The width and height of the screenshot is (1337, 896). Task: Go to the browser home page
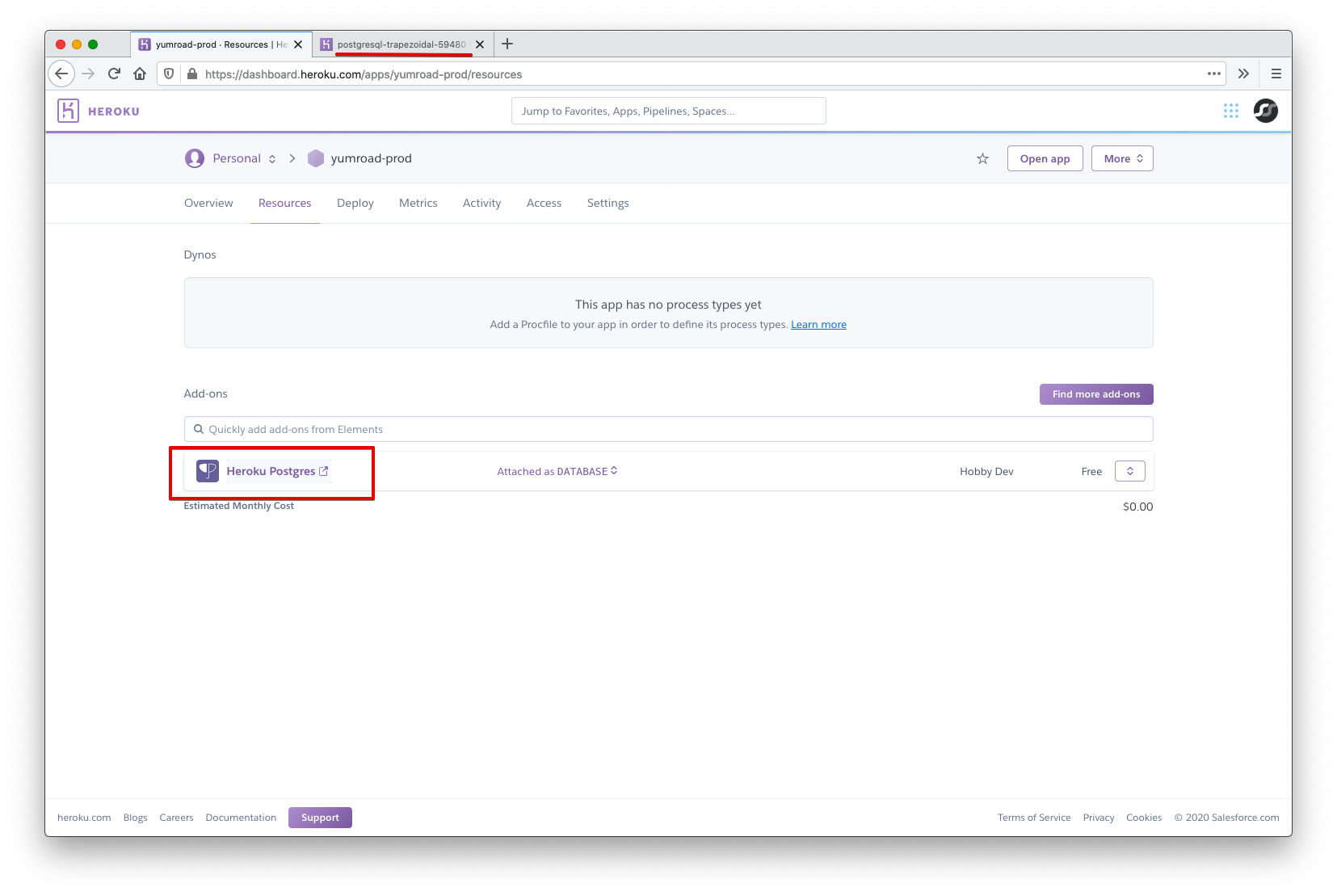[140, 74]
